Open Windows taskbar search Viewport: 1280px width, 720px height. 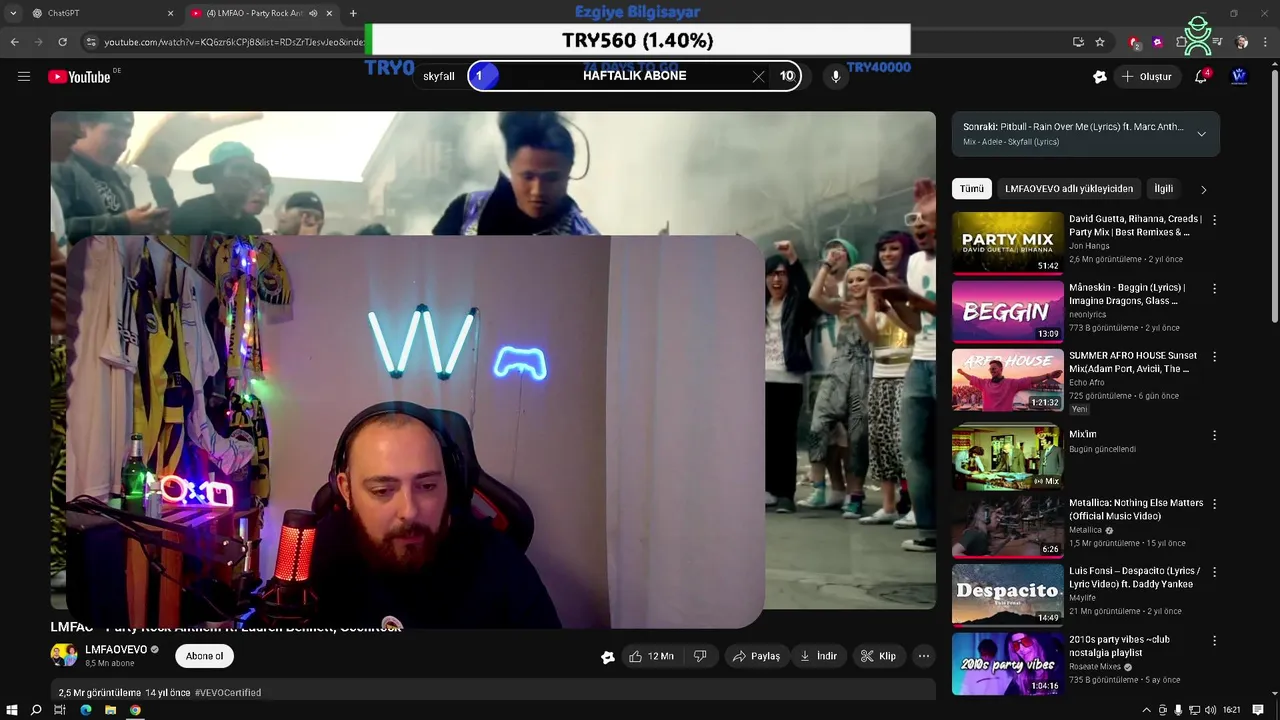(36, 710)
